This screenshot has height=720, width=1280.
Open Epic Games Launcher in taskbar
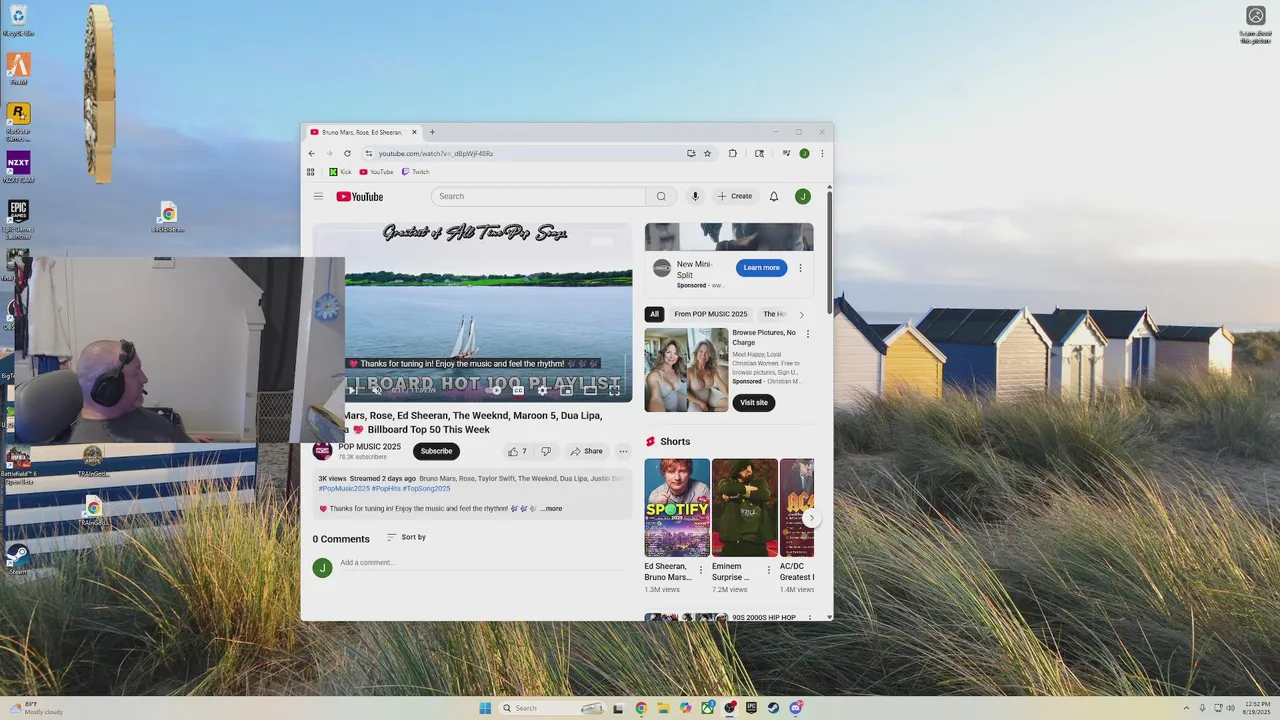(x=751, y=708)
